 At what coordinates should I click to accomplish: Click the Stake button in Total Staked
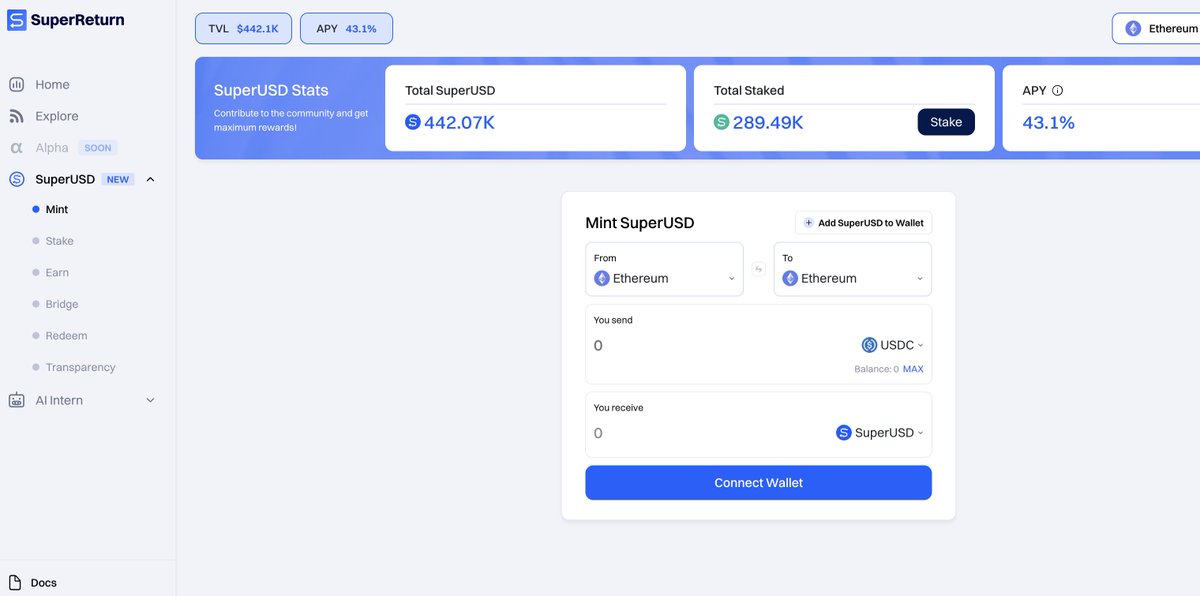[x=946, y=122]
